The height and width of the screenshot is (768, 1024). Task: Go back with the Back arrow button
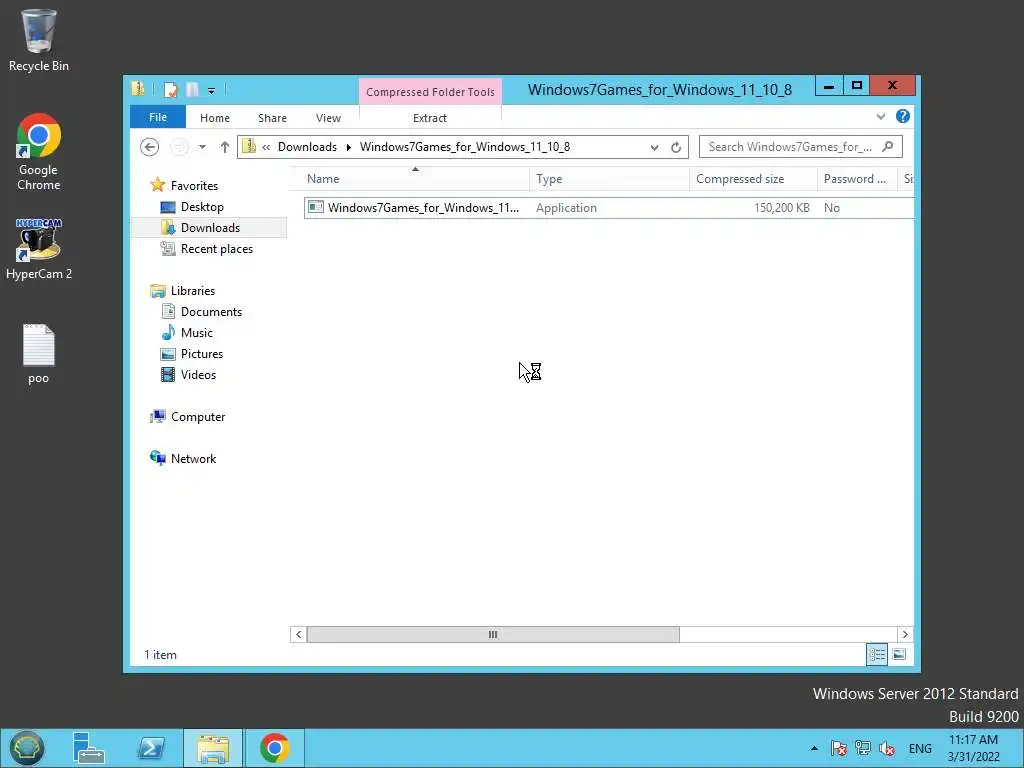(150, 147)
